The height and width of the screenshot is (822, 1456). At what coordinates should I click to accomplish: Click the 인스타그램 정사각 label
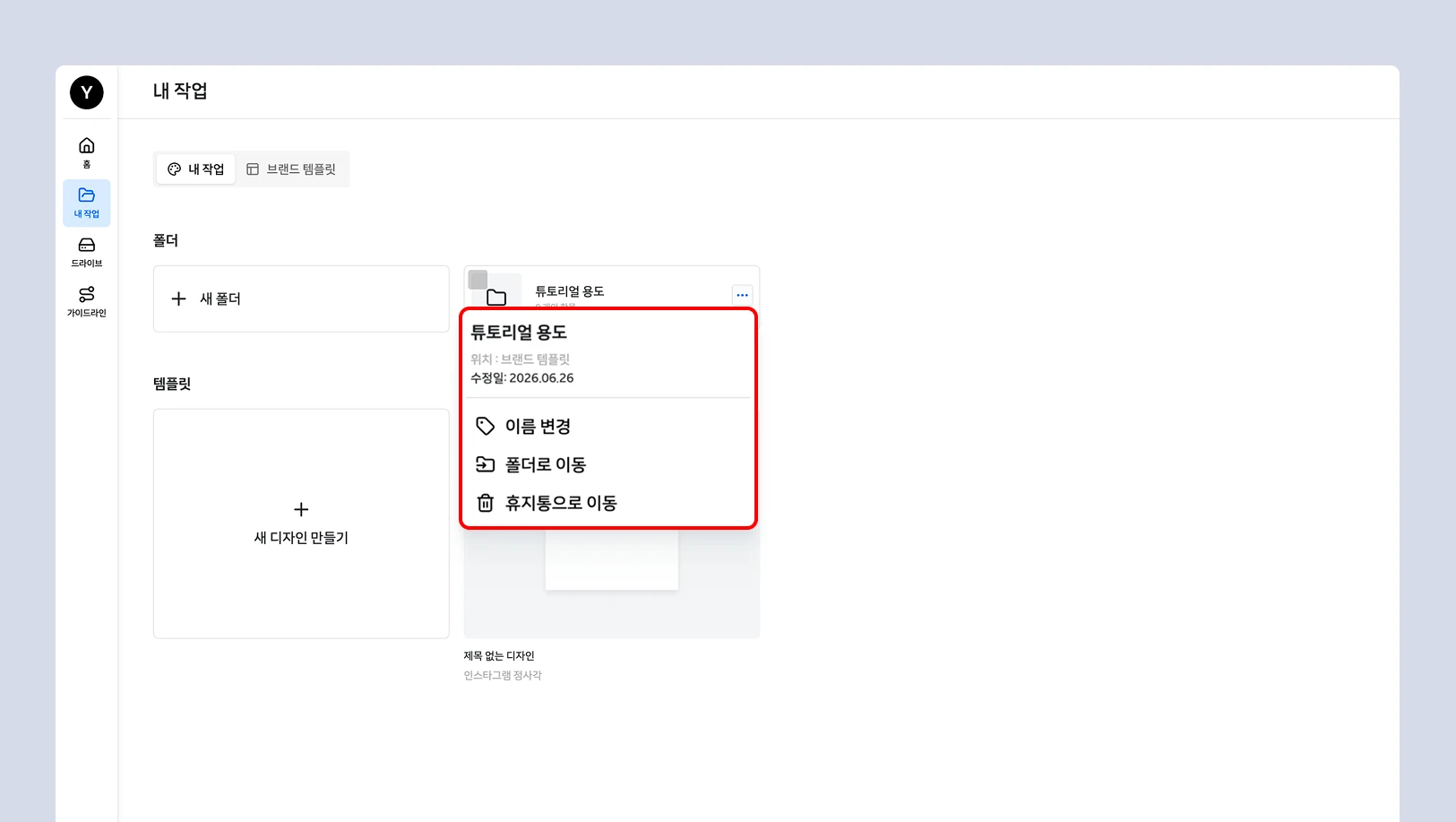click(x=503, y=675)
